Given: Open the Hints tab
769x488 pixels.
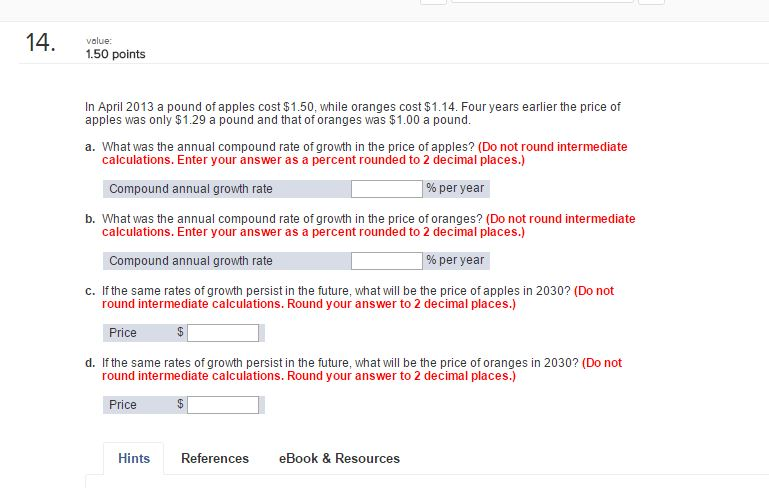Looking at the screenshot, I should 134,459.
